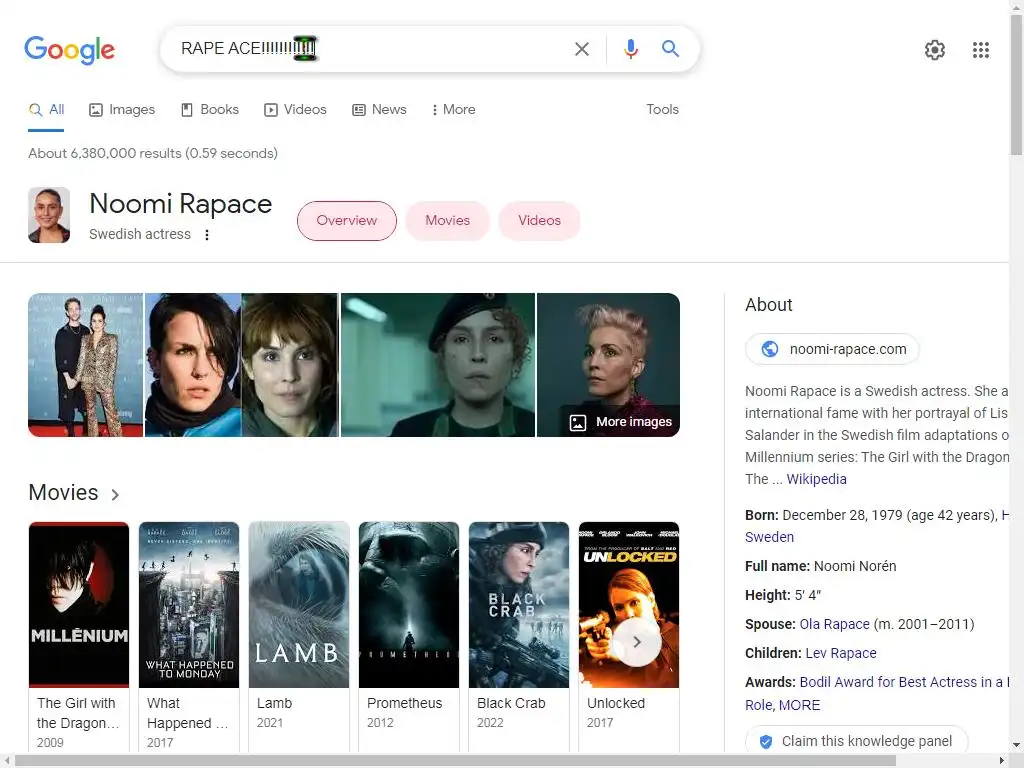Visit the noomi-rapace.com website
Viewport: 1024px width, 768px height.
pos(832,349)
